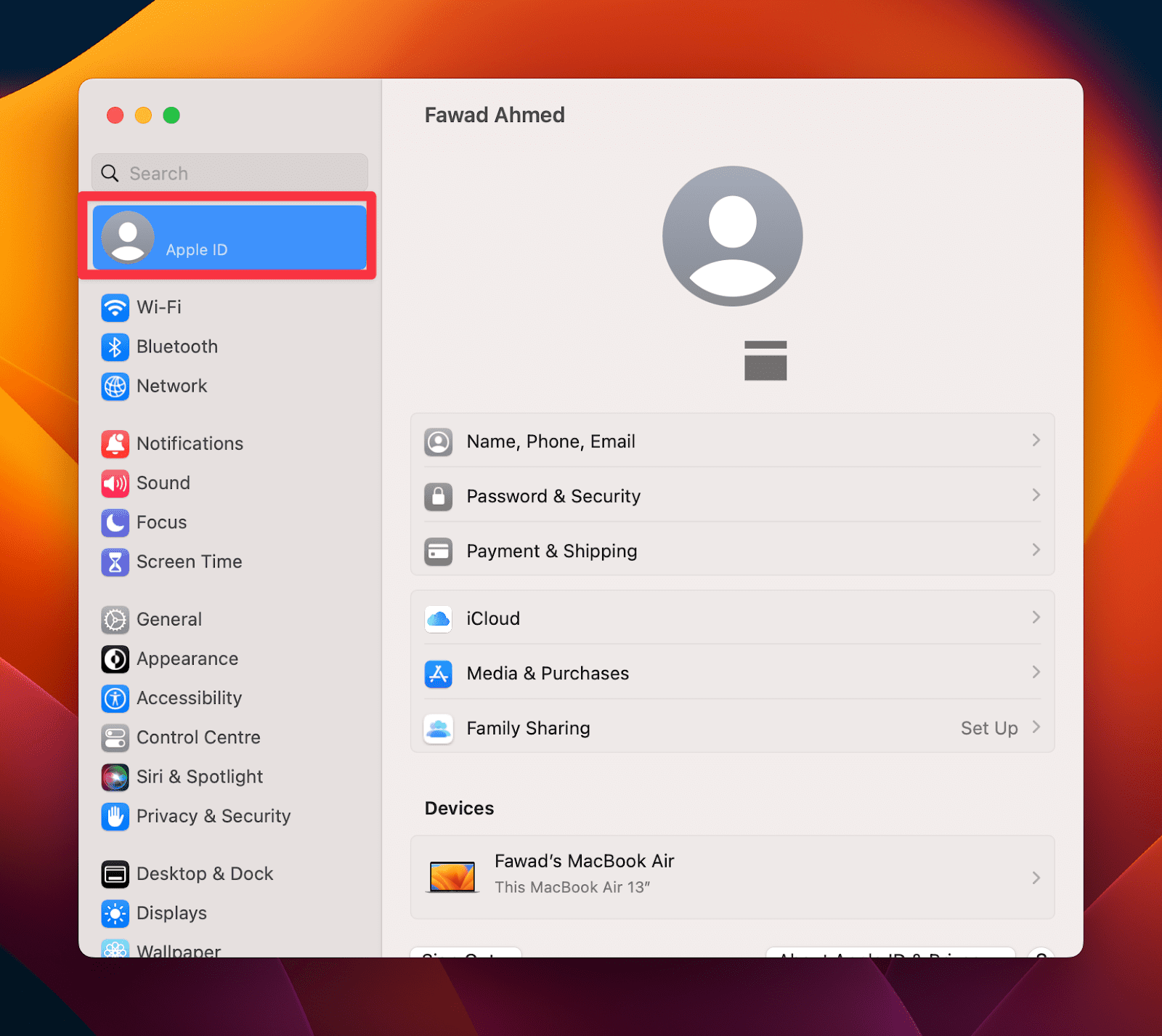This screenshot has height=1036, width=1162.
Task: Select Bluetooth label in sidebar
Action: point(177,347)
